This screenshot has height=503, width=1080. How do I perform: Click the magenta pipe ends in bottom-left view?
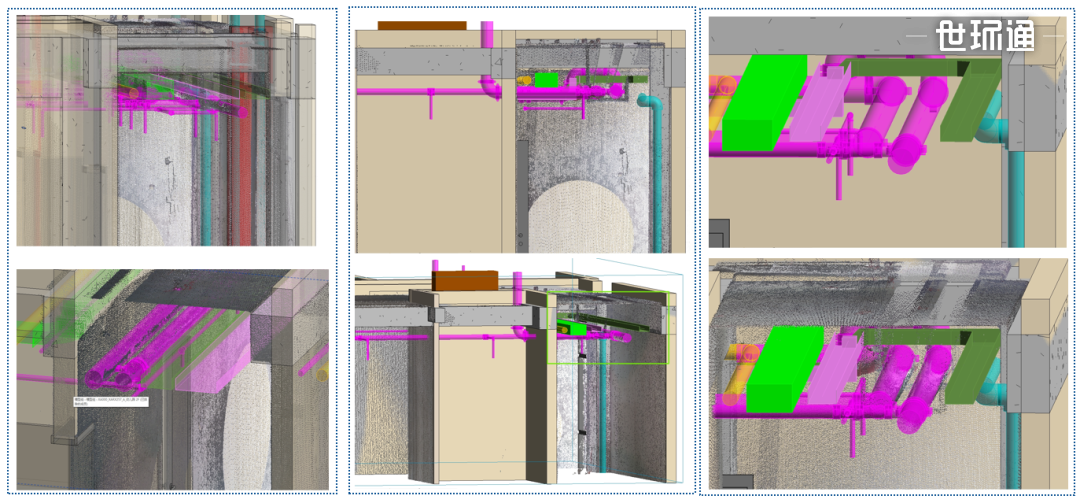pyautogui.click(x=110, y=380)
